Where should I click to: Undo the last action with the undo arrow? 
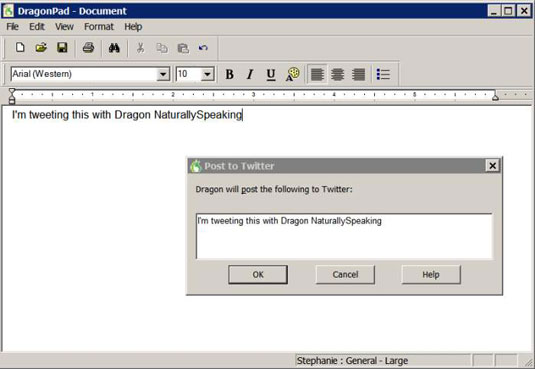tap(203, 48)
